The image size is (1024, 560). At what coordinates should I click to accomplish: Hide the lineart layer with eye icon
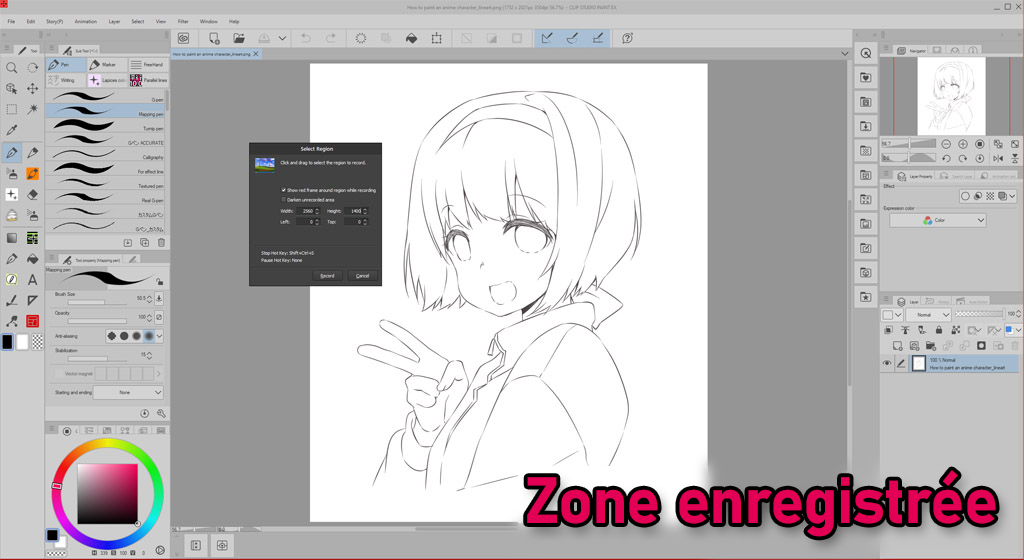(887, 364)
